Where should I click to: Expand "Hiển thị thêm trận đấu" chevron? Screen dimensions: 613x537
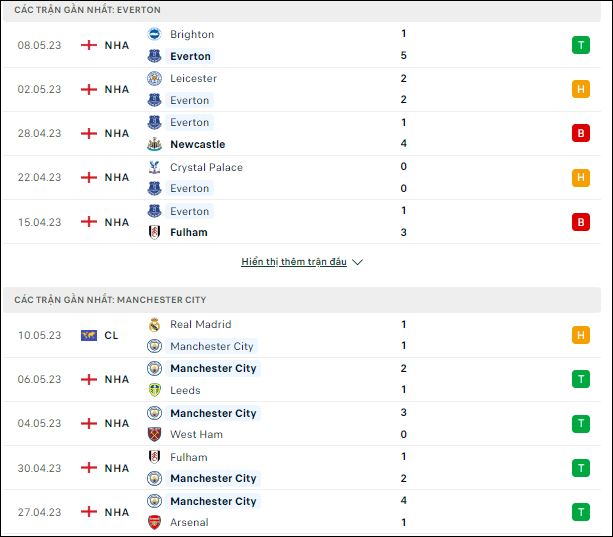[357, 262]
